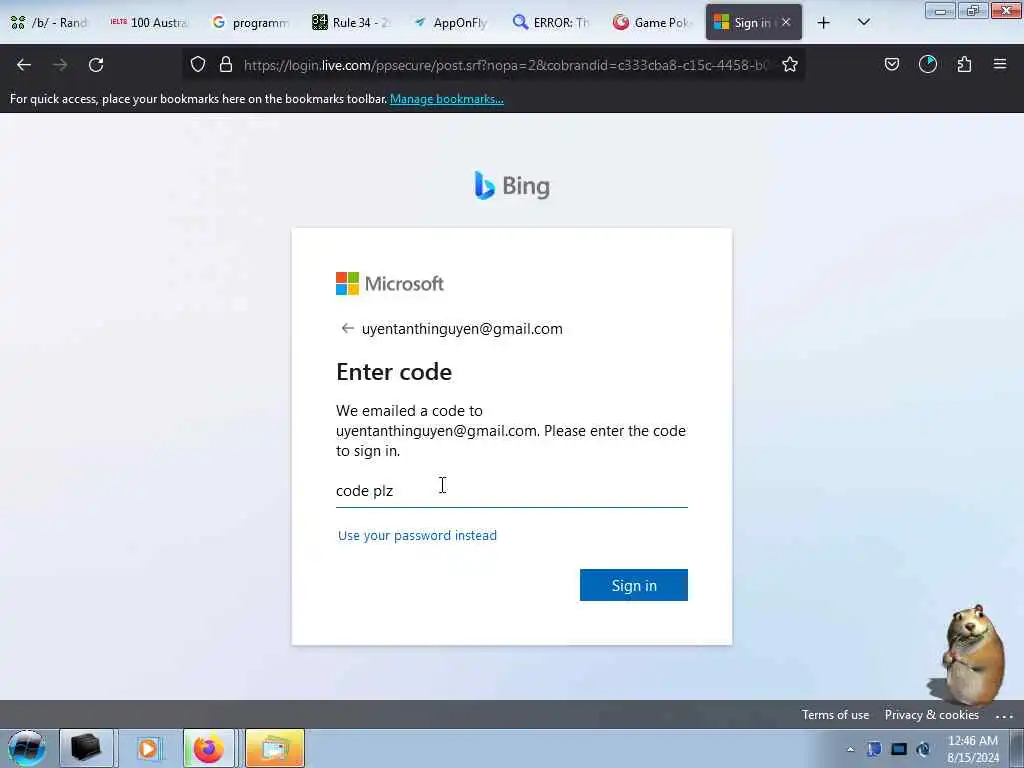The width and height of the screenshot is (1024, 768).
Task: Click Use your password instead
Action: click(x=417, y=536)
